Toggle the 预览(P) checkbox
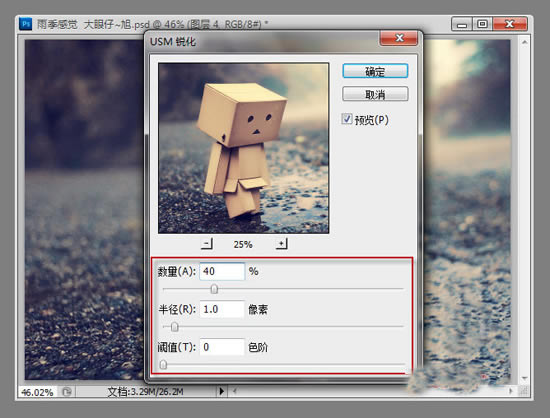 (x=347, y=119)
